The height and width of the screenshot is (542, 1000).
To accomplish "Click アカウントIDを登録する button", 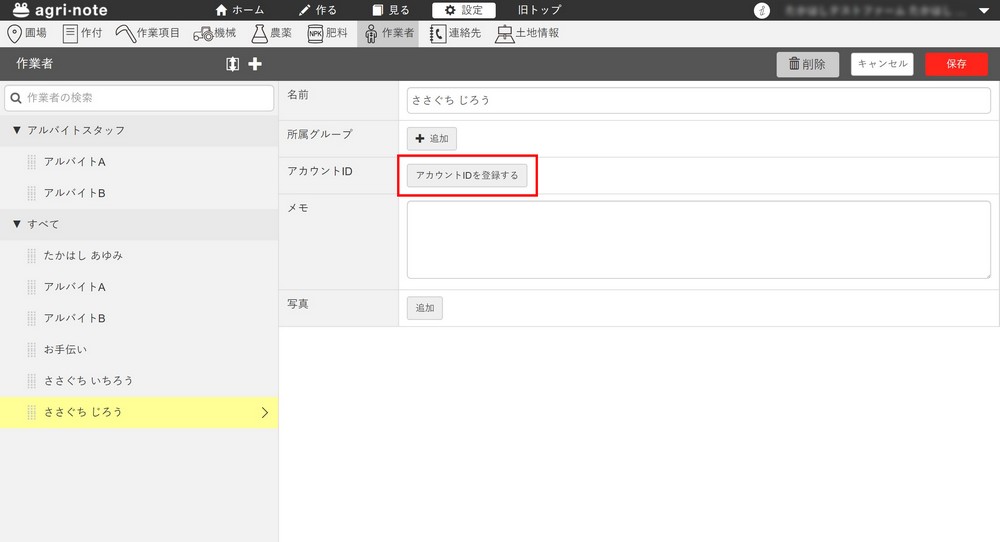I will pyautogui.click(x=467, y=175).
